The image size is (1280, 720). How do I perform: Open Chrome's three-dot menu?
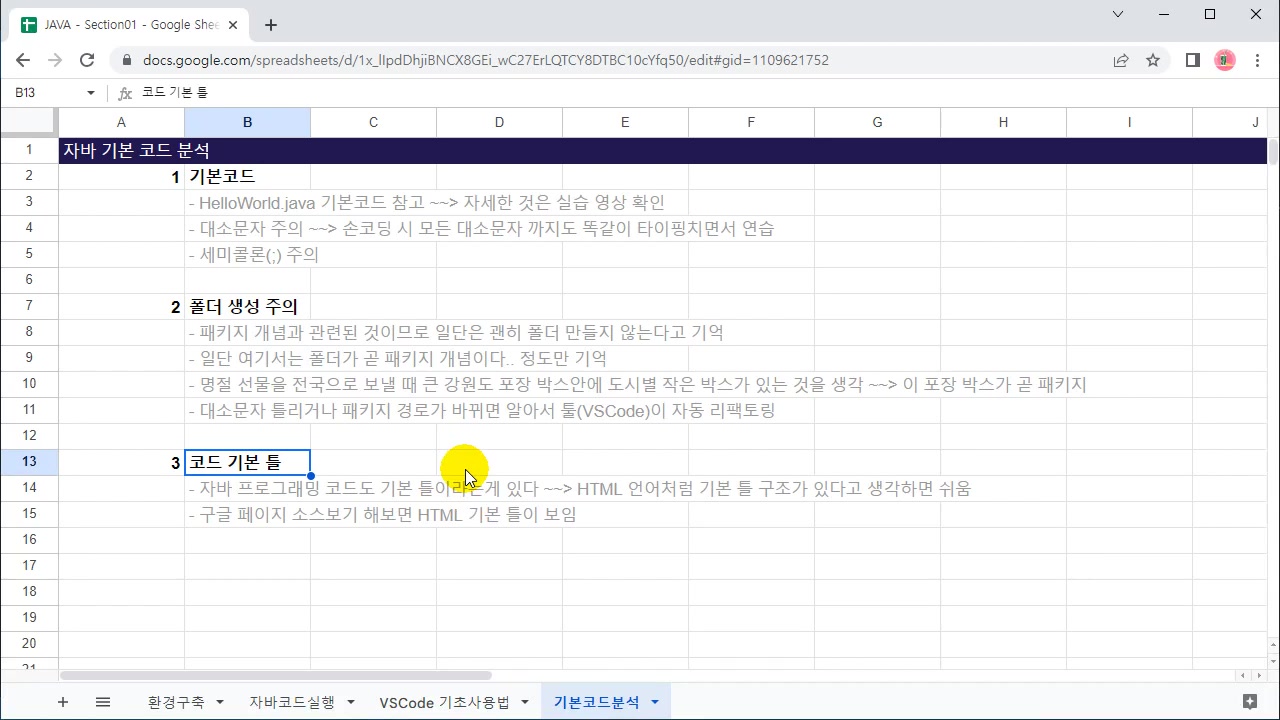pyautogui.click(x=1258, y=60)
